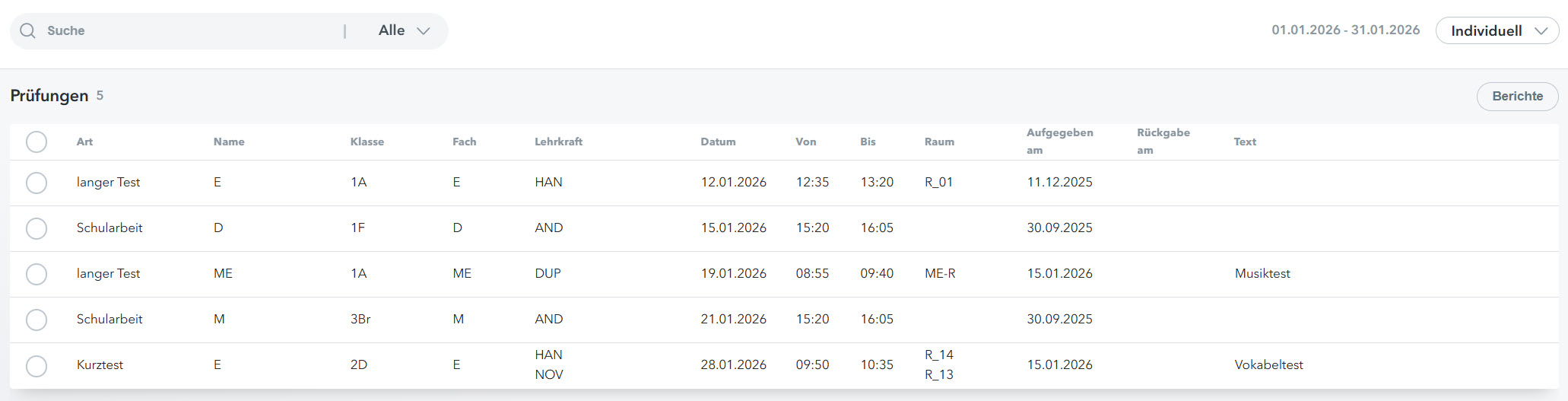Viewport: 1568px width, 401px height.
Task: Click the Aufgegeben am column header
Action: coord(1059,142)
